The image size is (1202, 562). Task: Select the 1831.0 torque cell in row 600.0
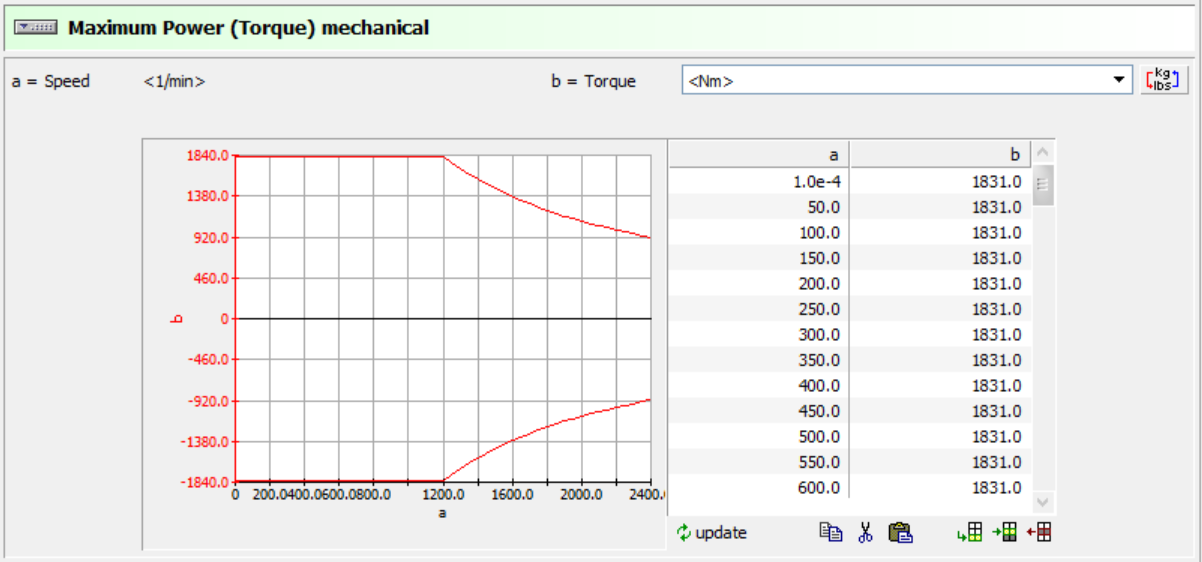(940, 487)
